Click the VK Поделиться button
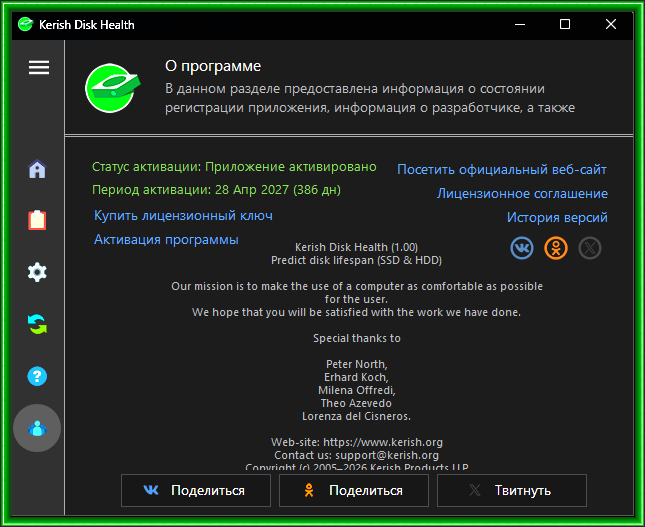 [x=196, y=490]
